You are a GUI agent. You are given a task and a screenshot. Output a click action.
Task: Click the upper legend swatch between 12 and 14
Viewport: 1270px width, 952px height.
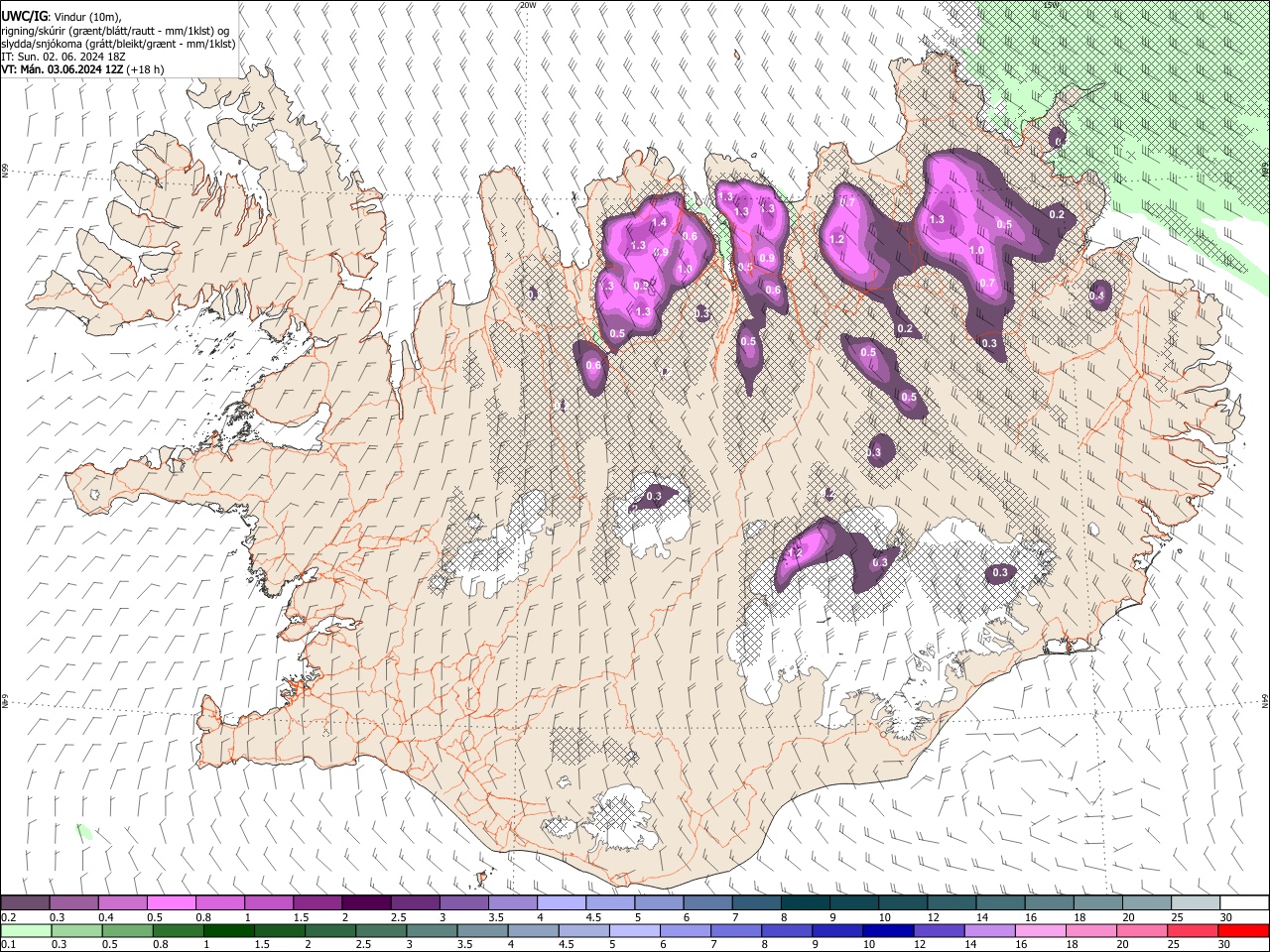point(952,902)
